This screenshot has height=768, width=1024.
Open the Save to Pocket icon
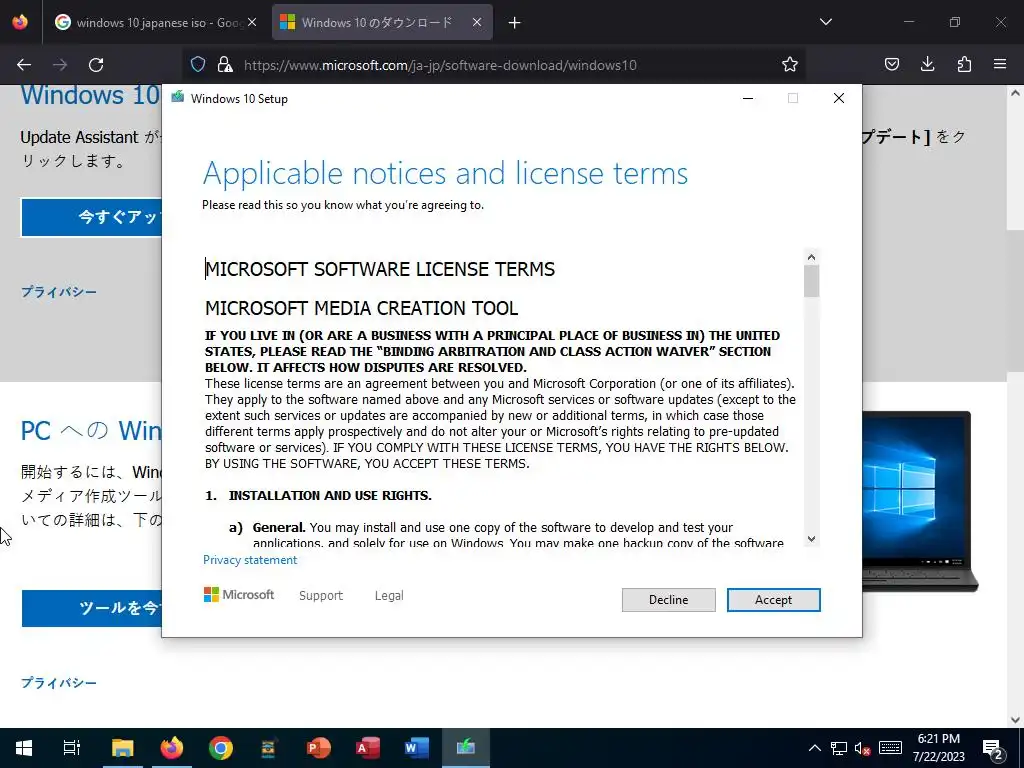(891, 64)
